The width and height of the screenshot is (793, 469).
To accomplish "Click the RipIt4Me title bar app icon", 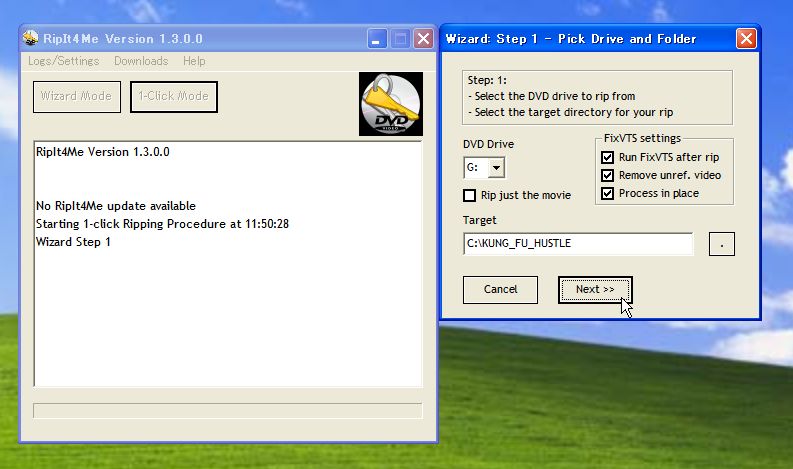I will [31, 38].
